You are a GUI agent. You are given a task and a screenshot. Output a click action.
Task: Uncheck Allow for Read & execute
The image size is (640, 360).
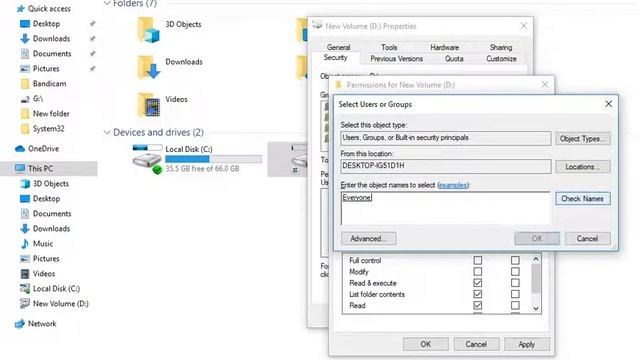[x=478, y=283]
